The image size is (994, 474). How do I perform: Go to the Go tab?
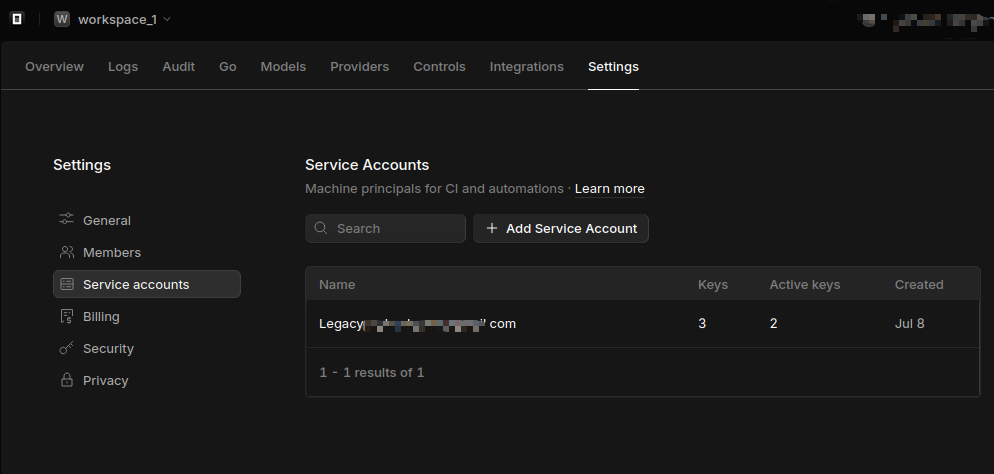tap(228, 67)
